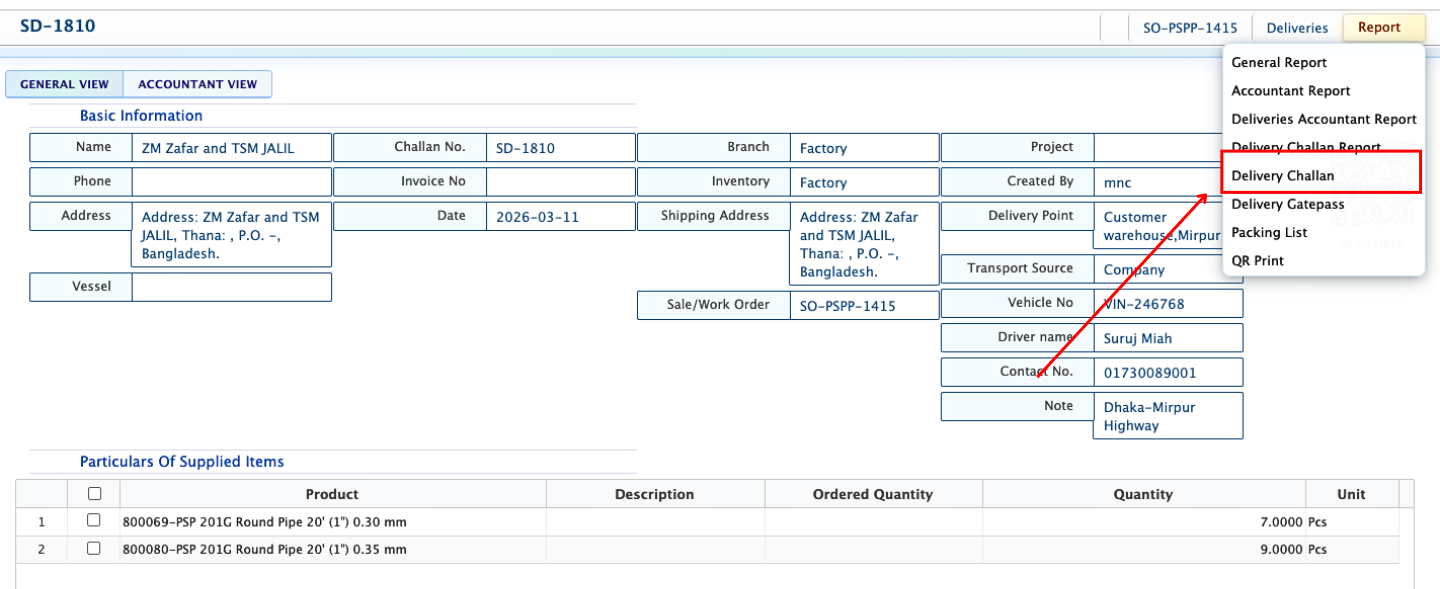Click the Deliveries button in header

1297,28
